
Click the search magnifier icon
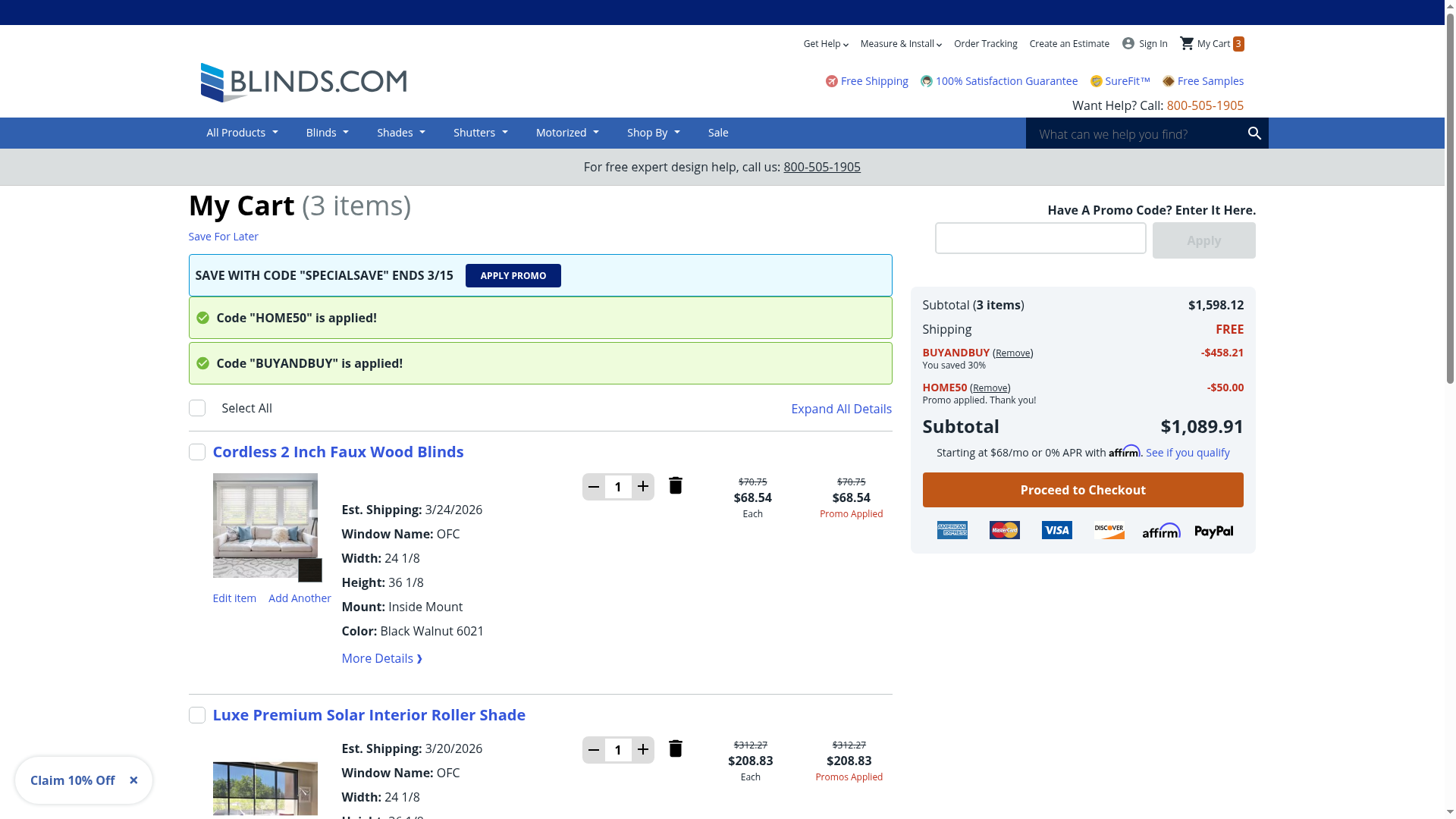pos(1254,133)
